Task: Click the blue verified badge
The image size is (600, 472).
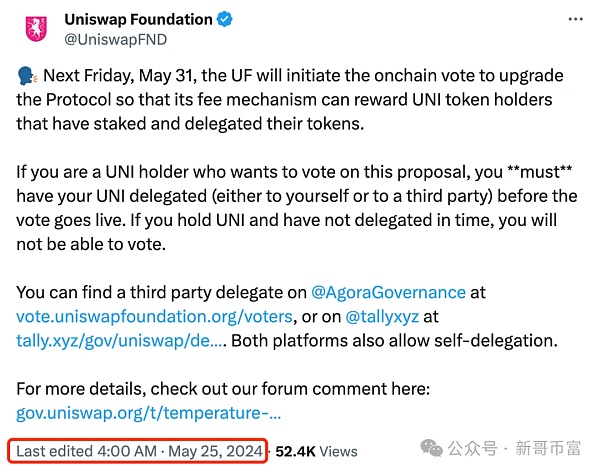Action: click(228, 20)
